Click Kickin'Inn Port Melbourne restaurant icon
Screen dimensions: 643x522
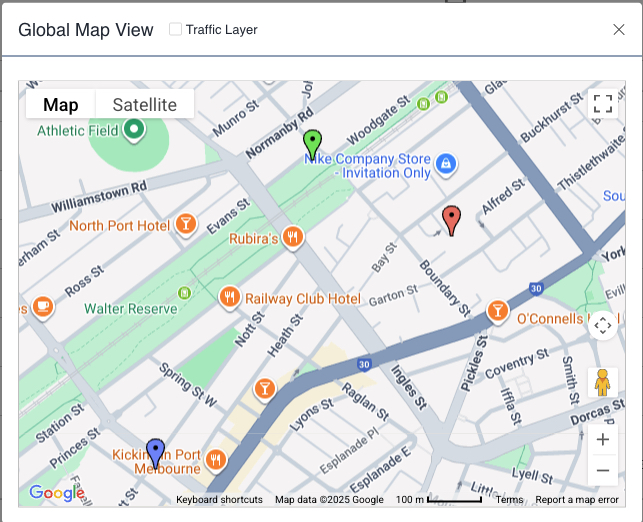[215, 461]
